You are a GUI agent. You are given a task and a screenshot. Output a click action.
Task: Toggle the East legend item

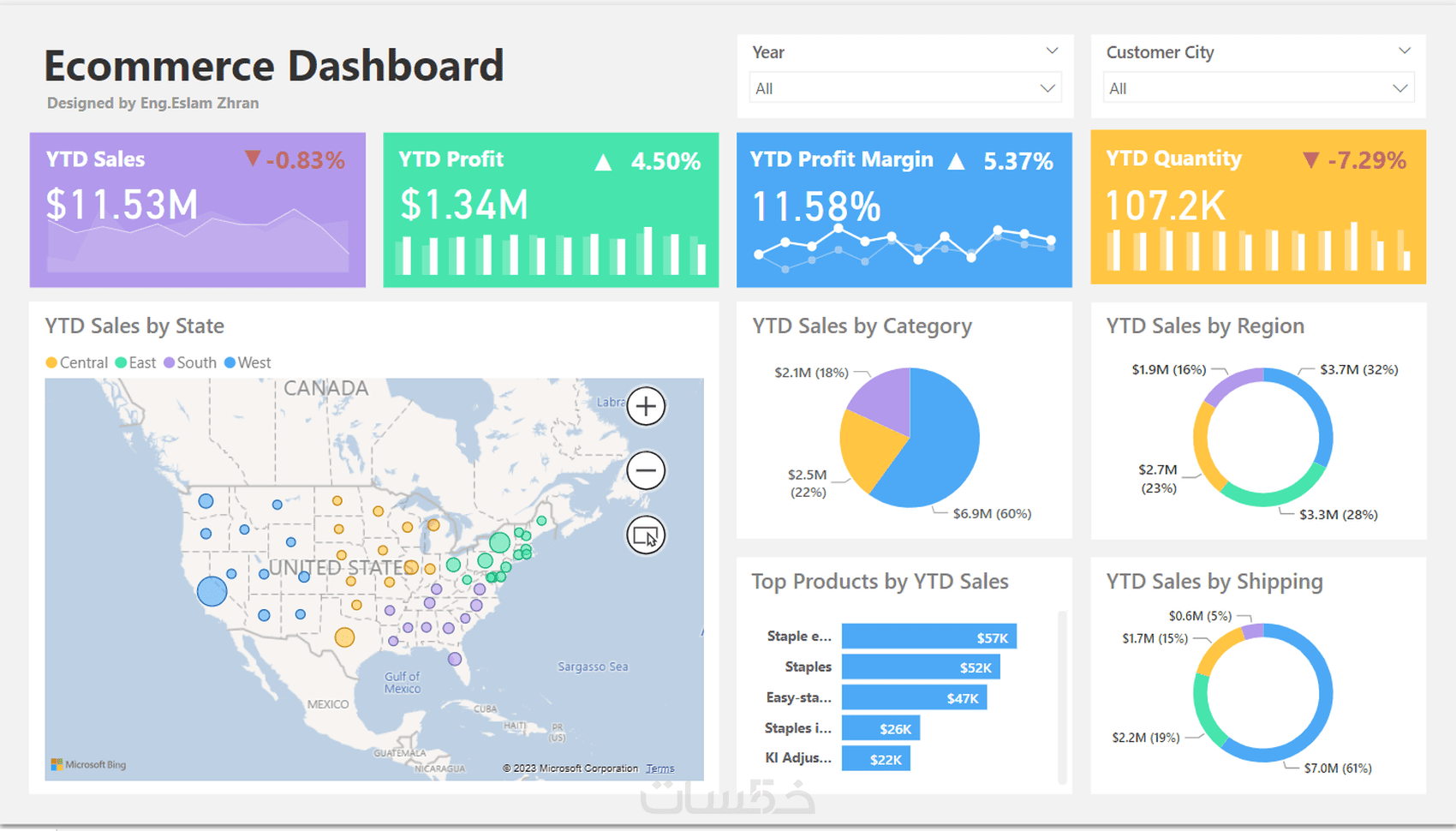(136, 362)
